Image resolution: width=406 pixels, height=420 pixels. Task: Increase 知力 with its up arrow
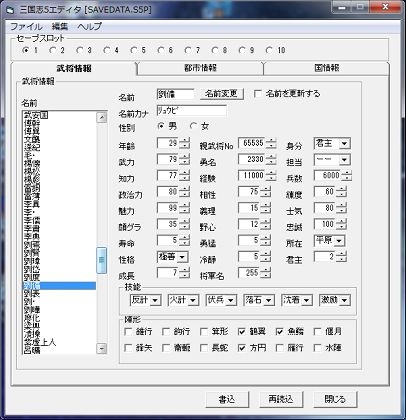[x=184, y=173]
